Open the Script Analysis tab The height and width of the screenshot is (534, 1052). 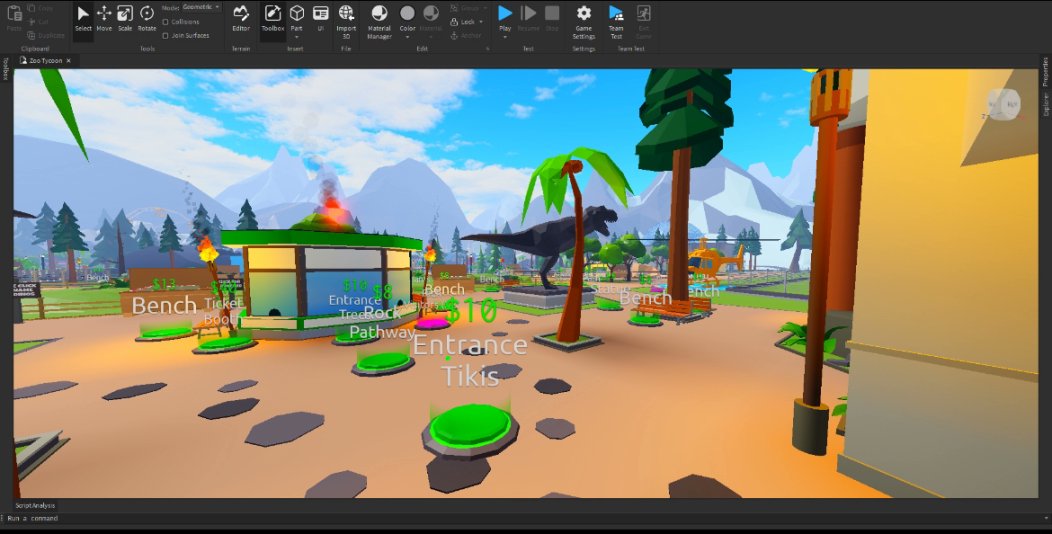click(x=36, y=506)
